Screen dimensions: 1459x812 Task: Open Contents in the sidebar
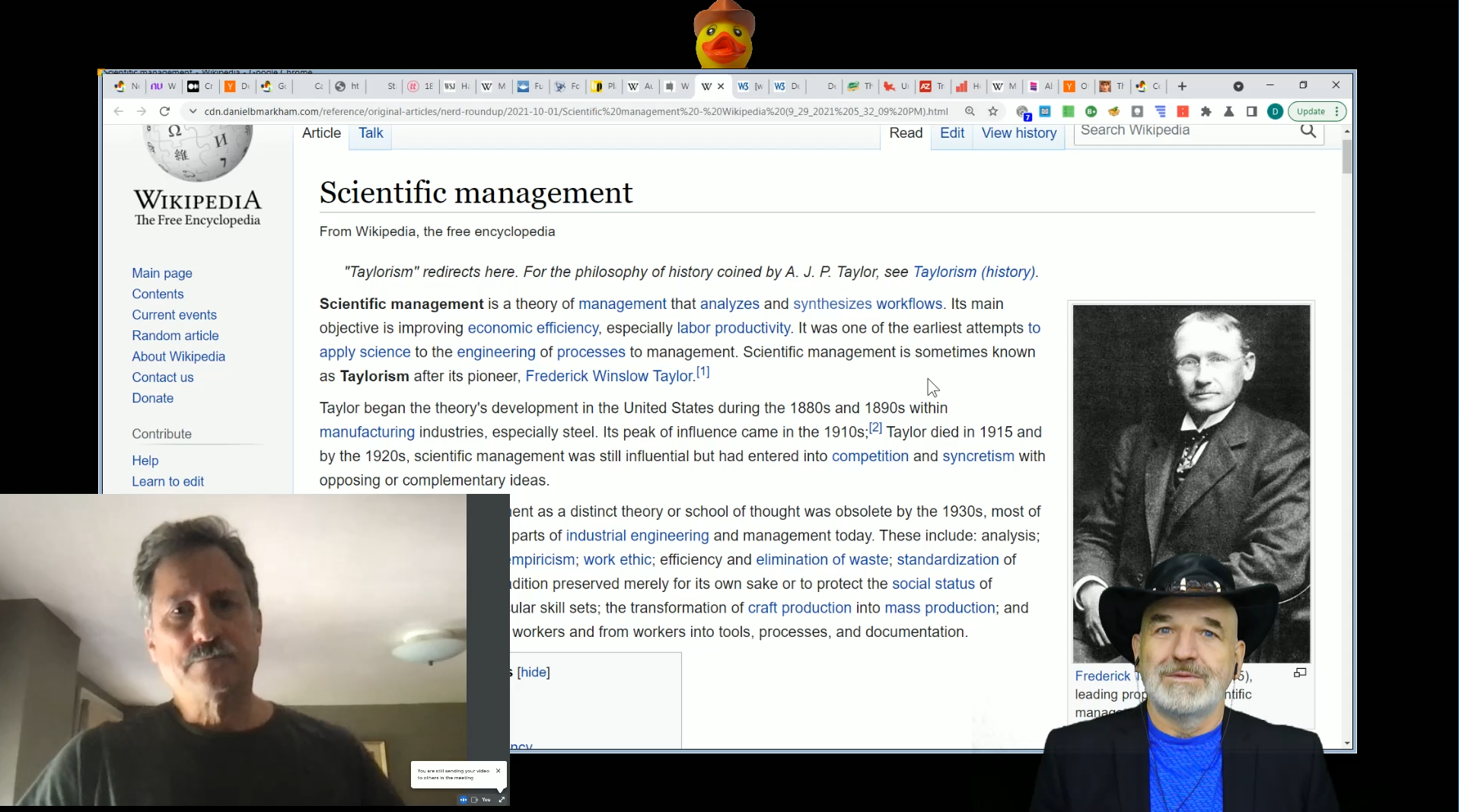158,294
